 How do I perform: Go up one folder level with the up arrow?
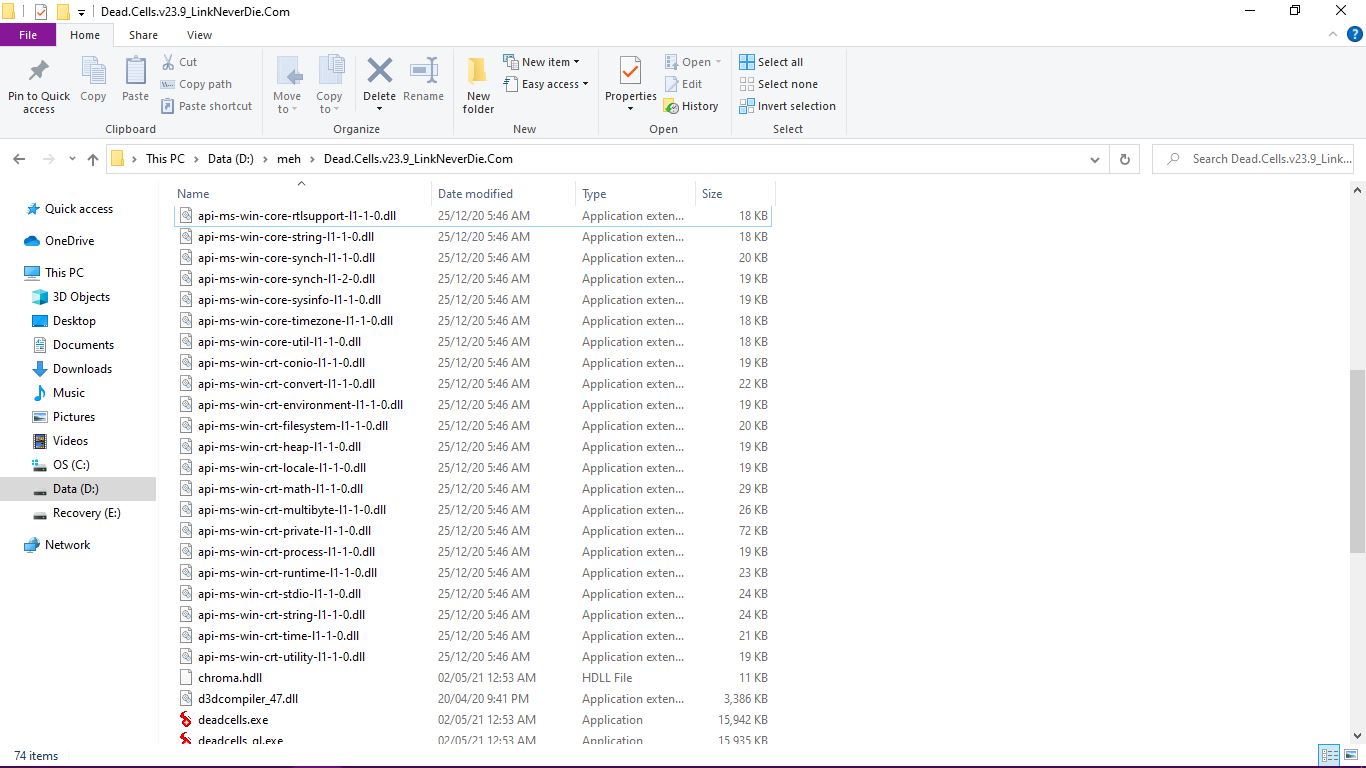(x=93, y=159)
